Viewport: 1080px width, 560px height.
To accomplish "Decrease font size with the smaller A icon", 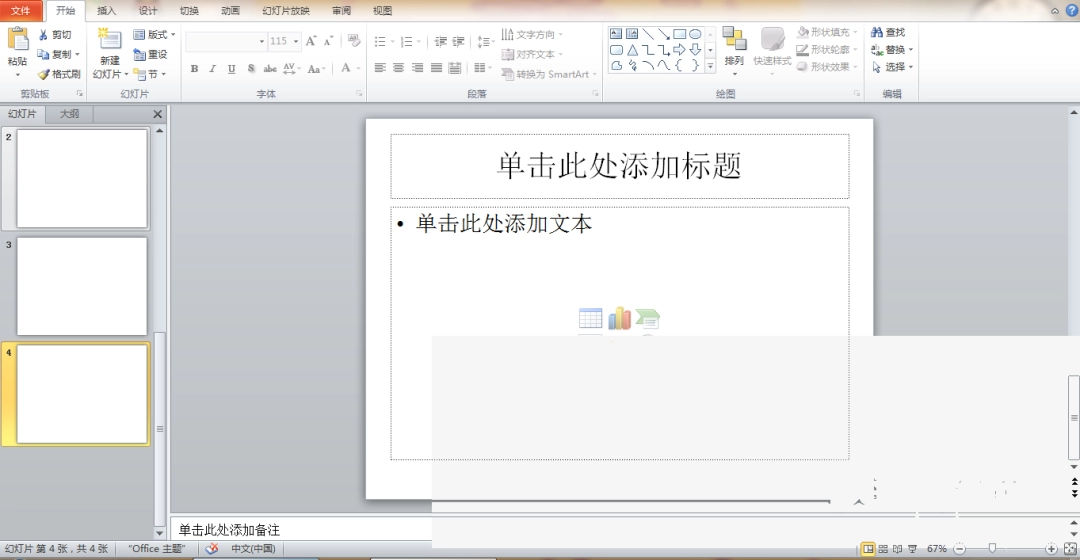I will click(x=329, y=41).
